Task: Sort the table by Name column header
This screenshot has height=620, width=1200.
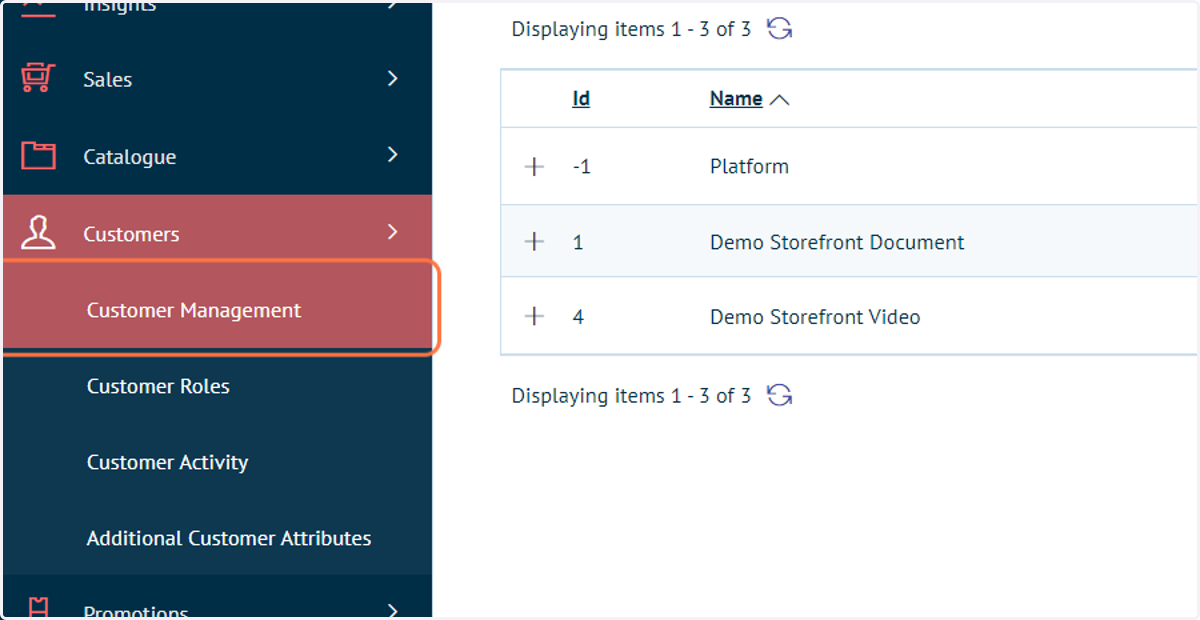Action: click(736, 98)
